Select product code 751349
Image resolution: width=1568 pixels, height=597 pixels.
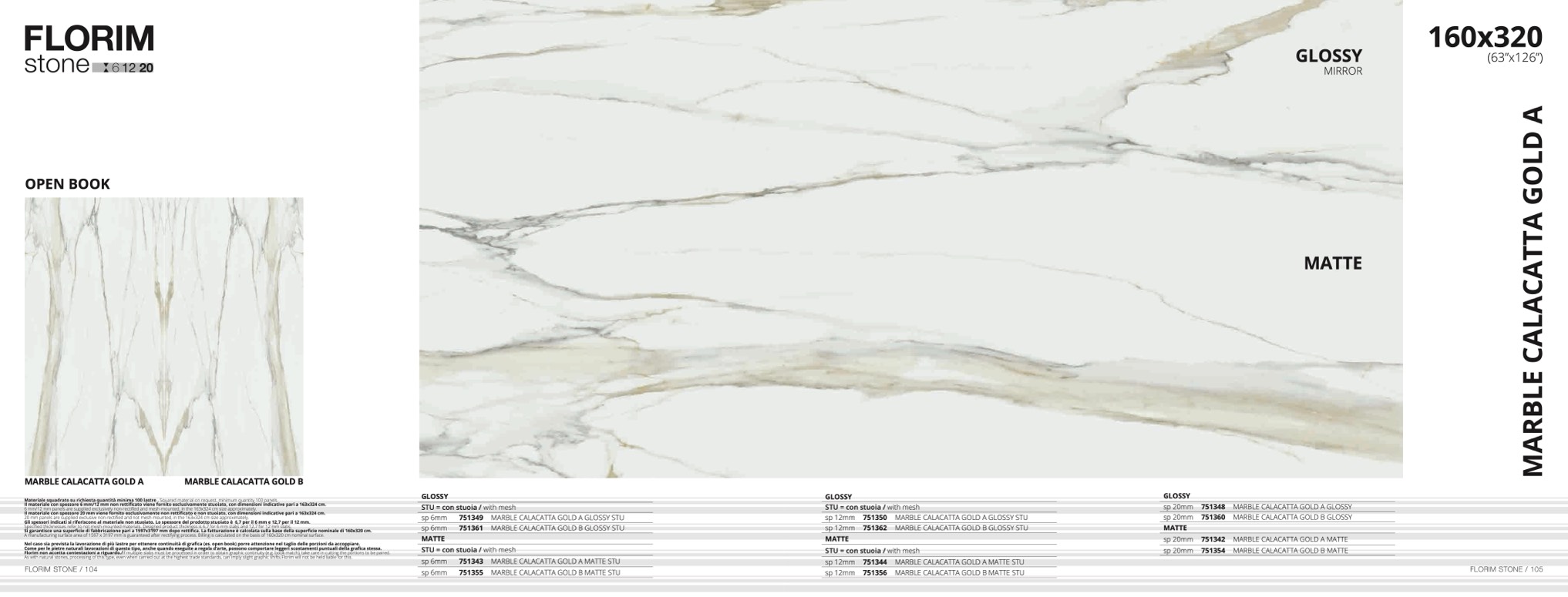(470, 518)
